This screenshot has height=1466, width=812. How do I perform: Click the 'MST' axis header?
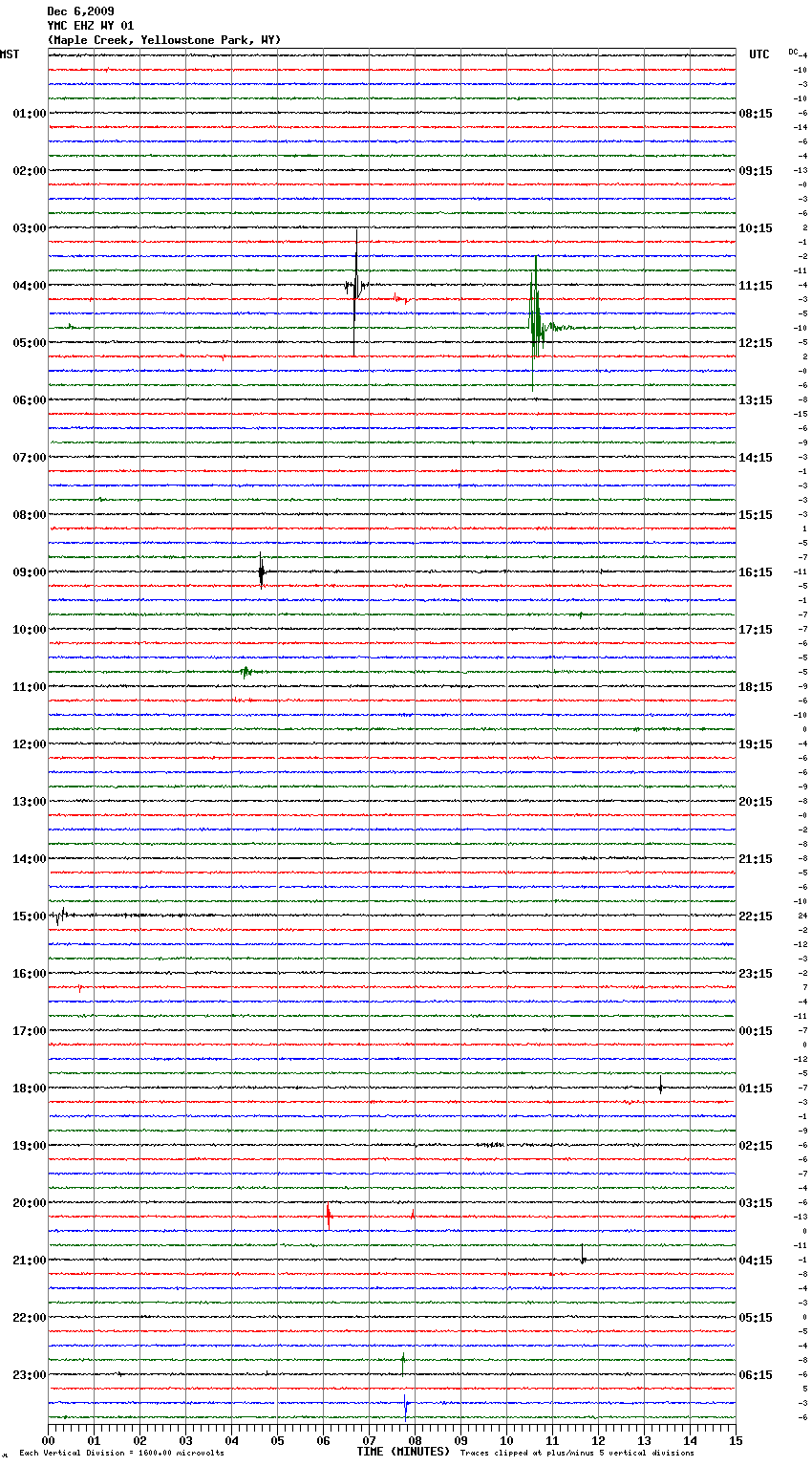point(10,54)
